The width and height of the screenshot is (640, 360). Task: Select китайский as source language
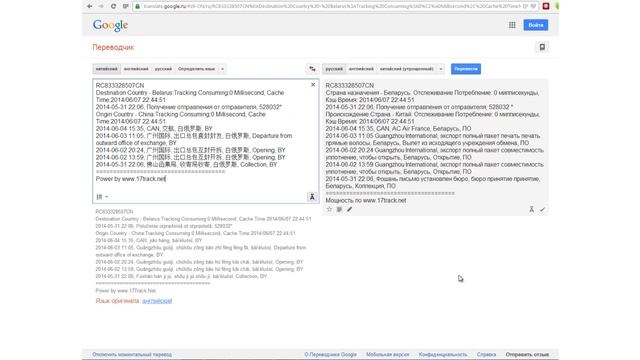click(107, 69)
